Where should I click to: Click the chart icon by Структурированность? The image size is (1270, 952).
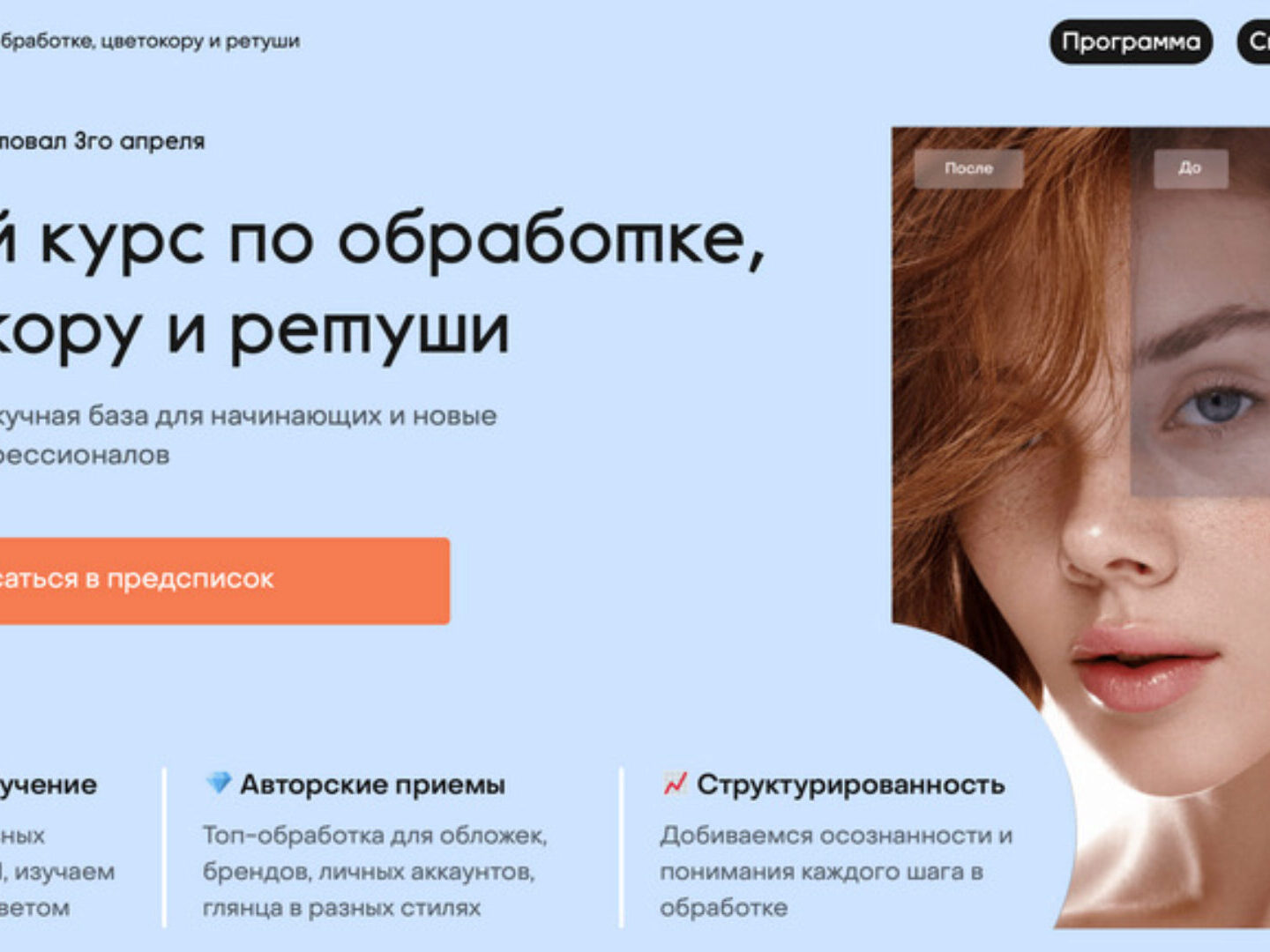675,782
